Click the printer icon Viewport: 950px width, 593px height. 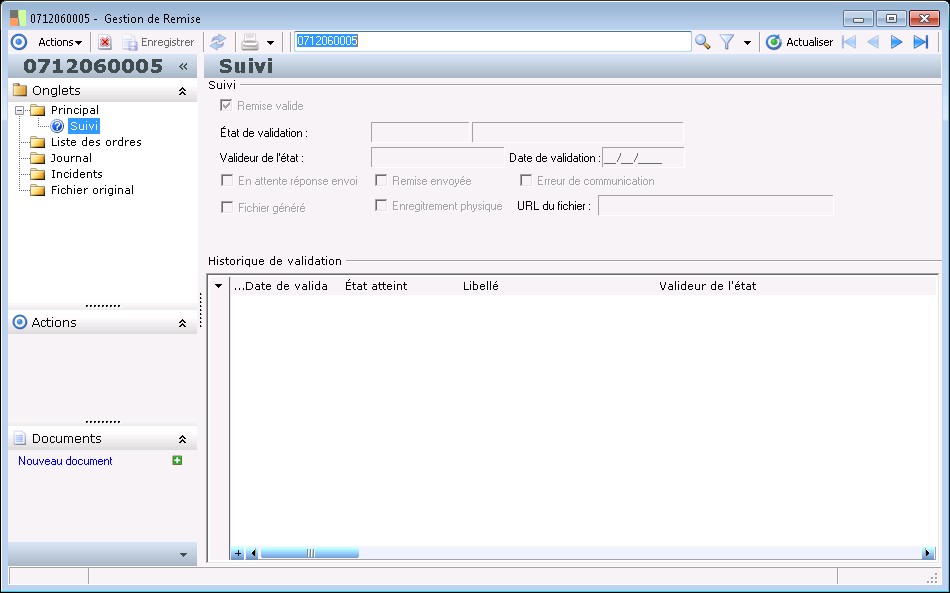(250, 42)
